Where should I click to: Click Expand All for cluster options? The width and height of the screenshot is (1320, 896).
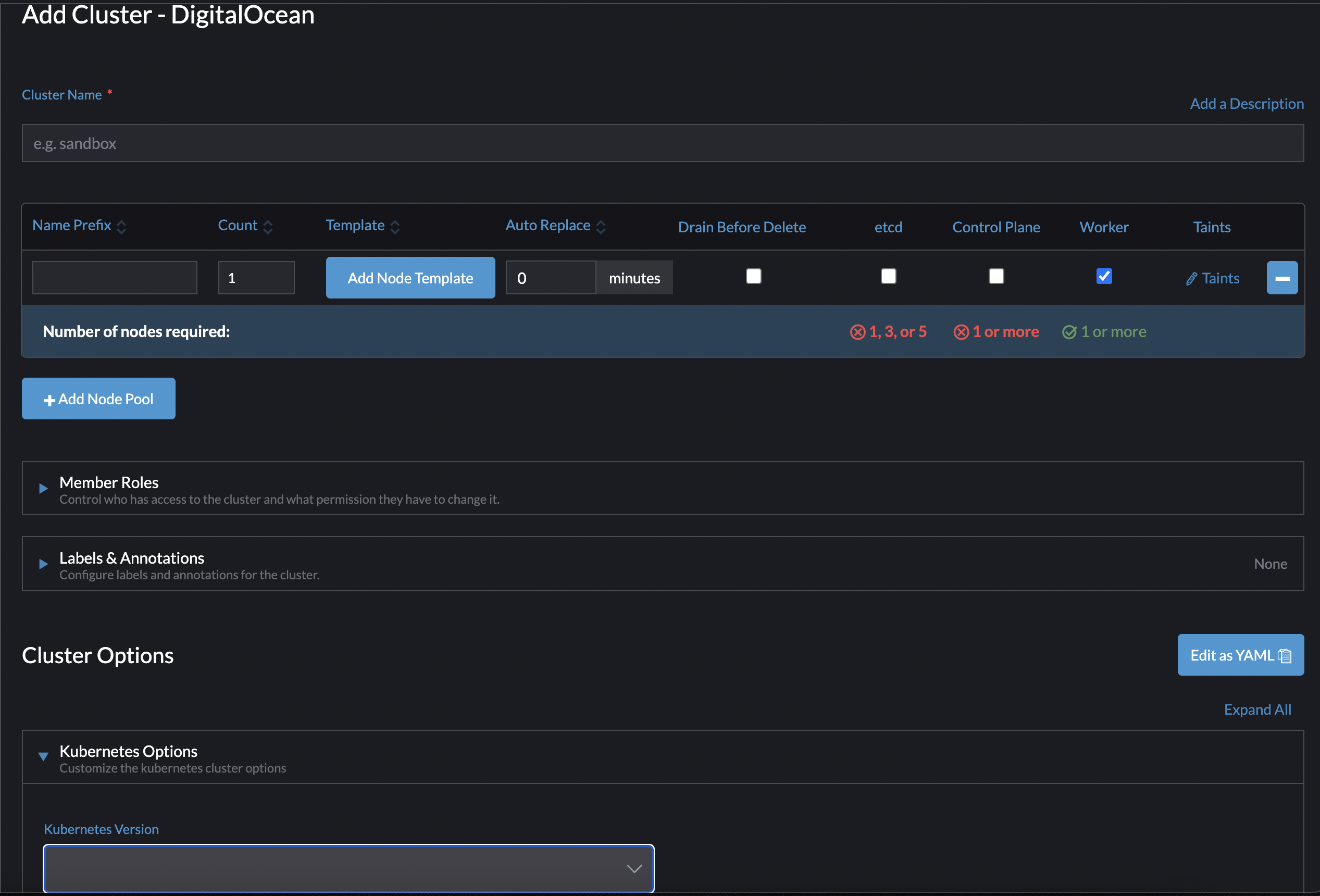tap(1257, 709)
